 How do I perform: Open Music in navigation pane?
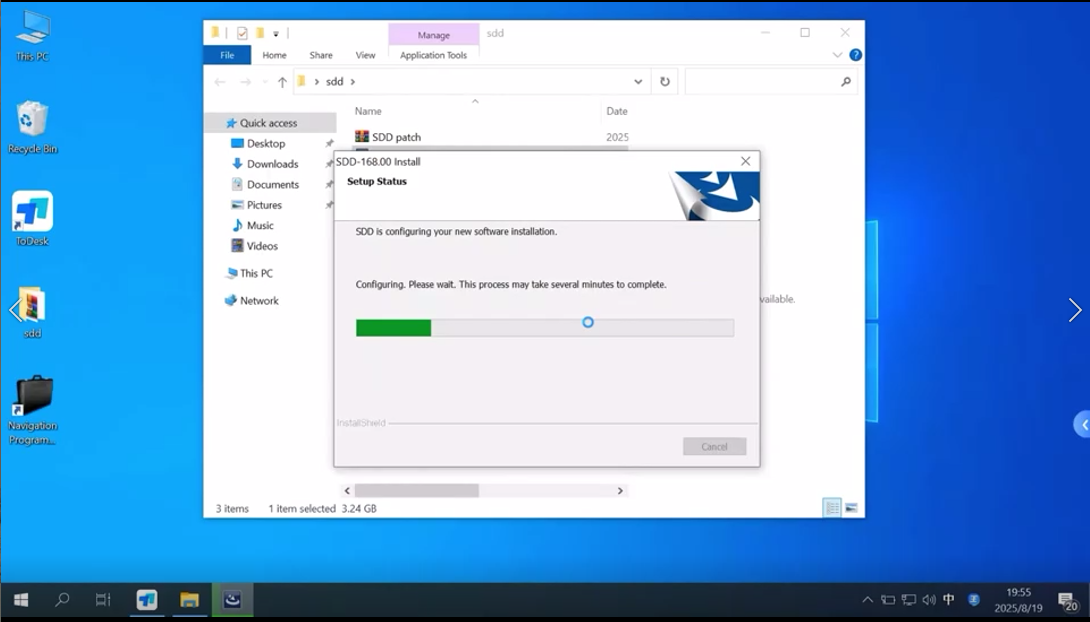(x=260, y=225)
